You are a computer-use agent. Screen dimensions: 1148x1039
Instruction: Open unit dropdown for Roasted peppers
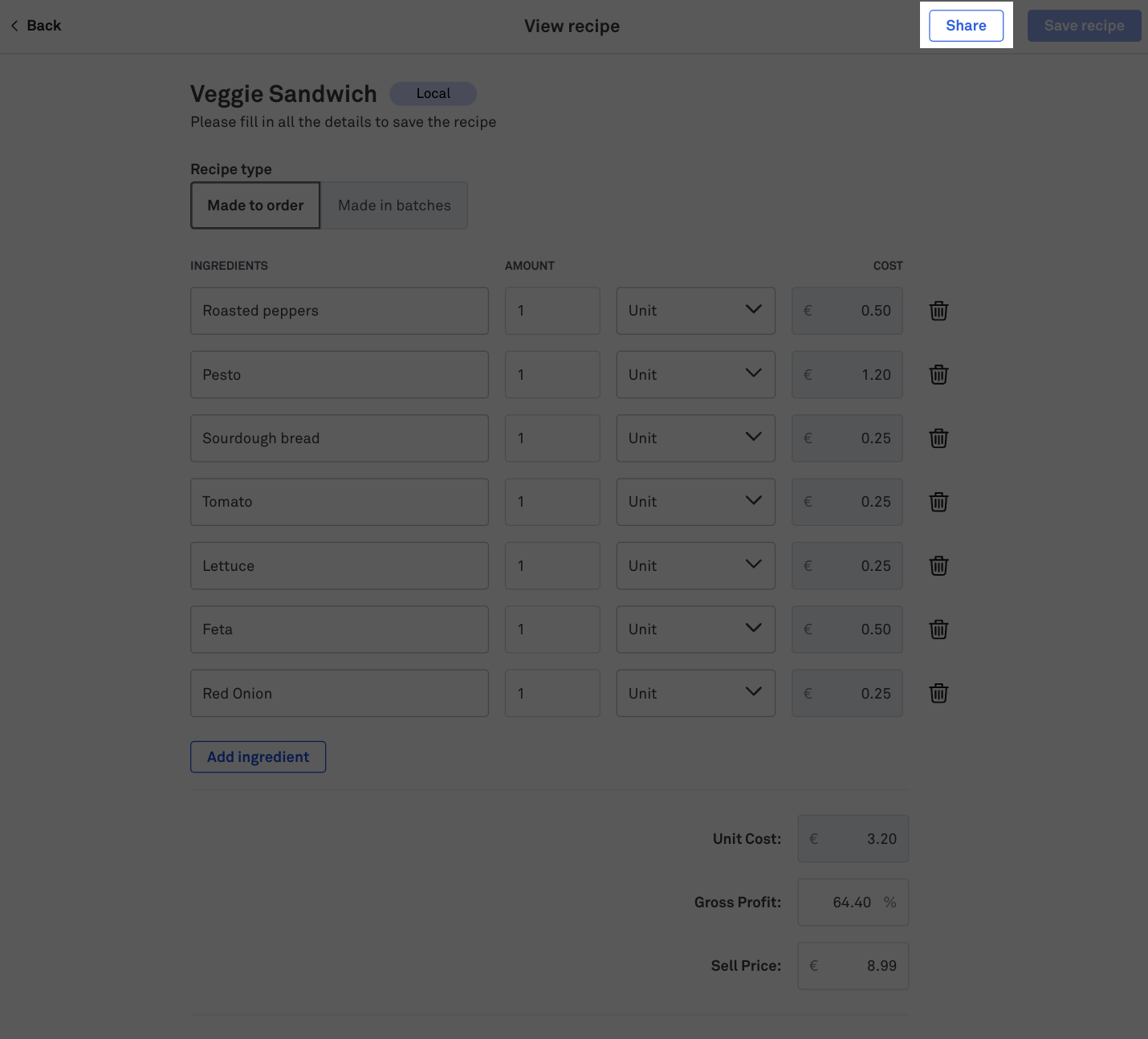[695, 311]
